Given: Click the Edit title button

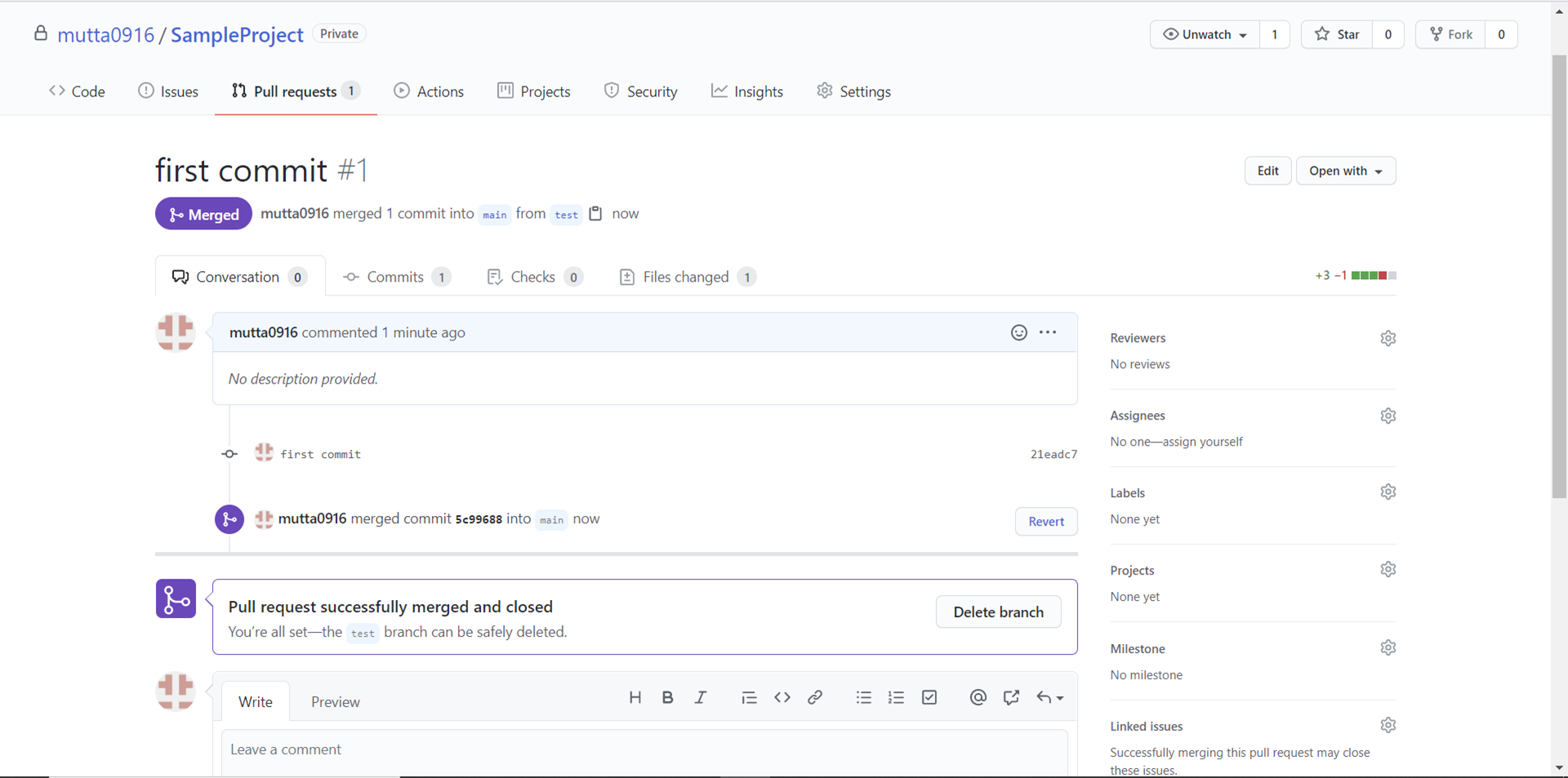Looking at the screenshot, I should pyautogui.click(x=1267, y=171).
